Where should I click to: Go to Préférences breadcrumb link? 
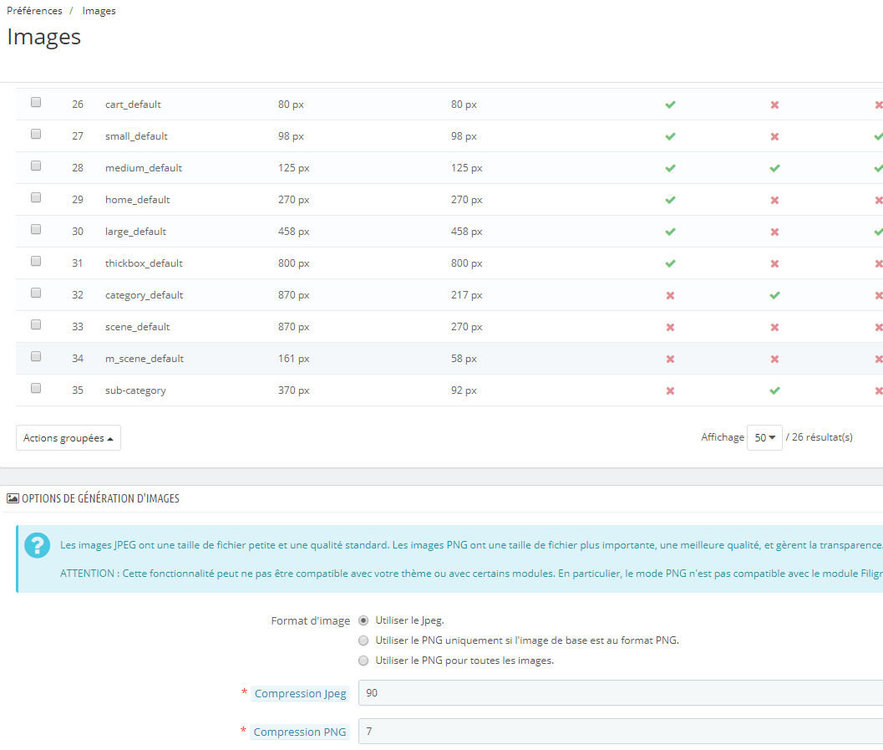(x=34, y=11)
